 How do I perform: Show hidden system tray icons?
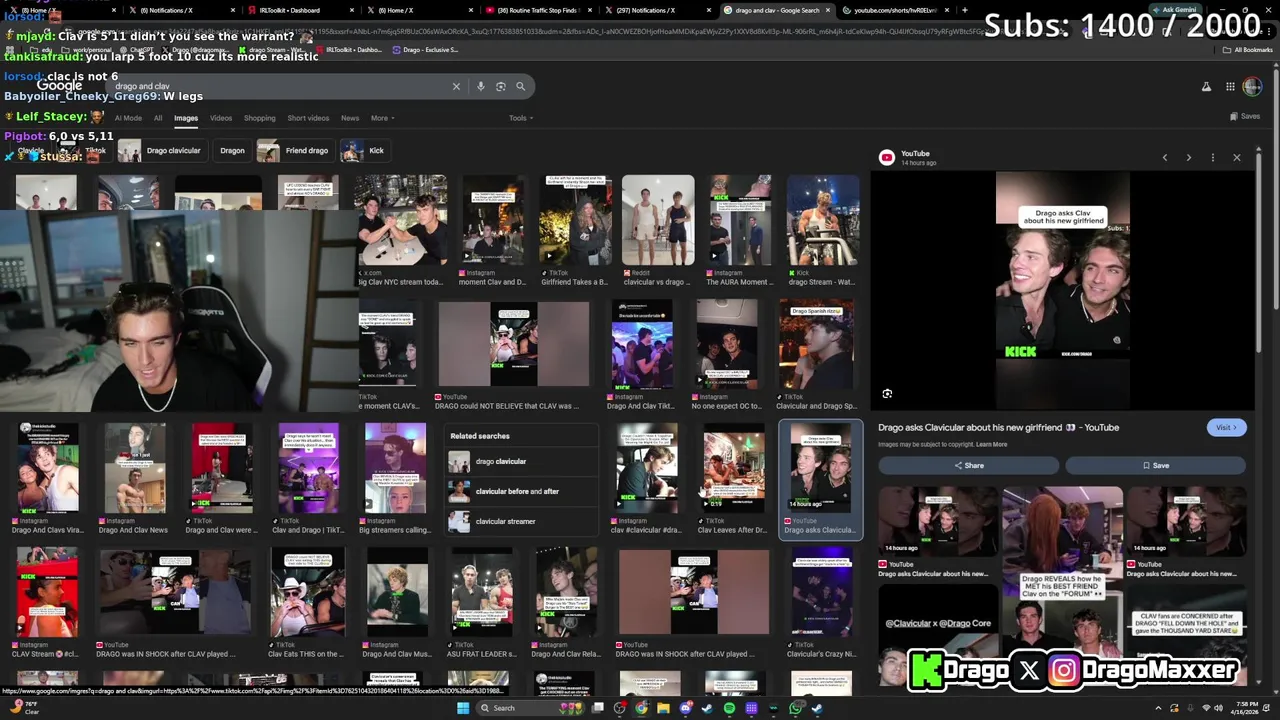tap(1159, 708)
